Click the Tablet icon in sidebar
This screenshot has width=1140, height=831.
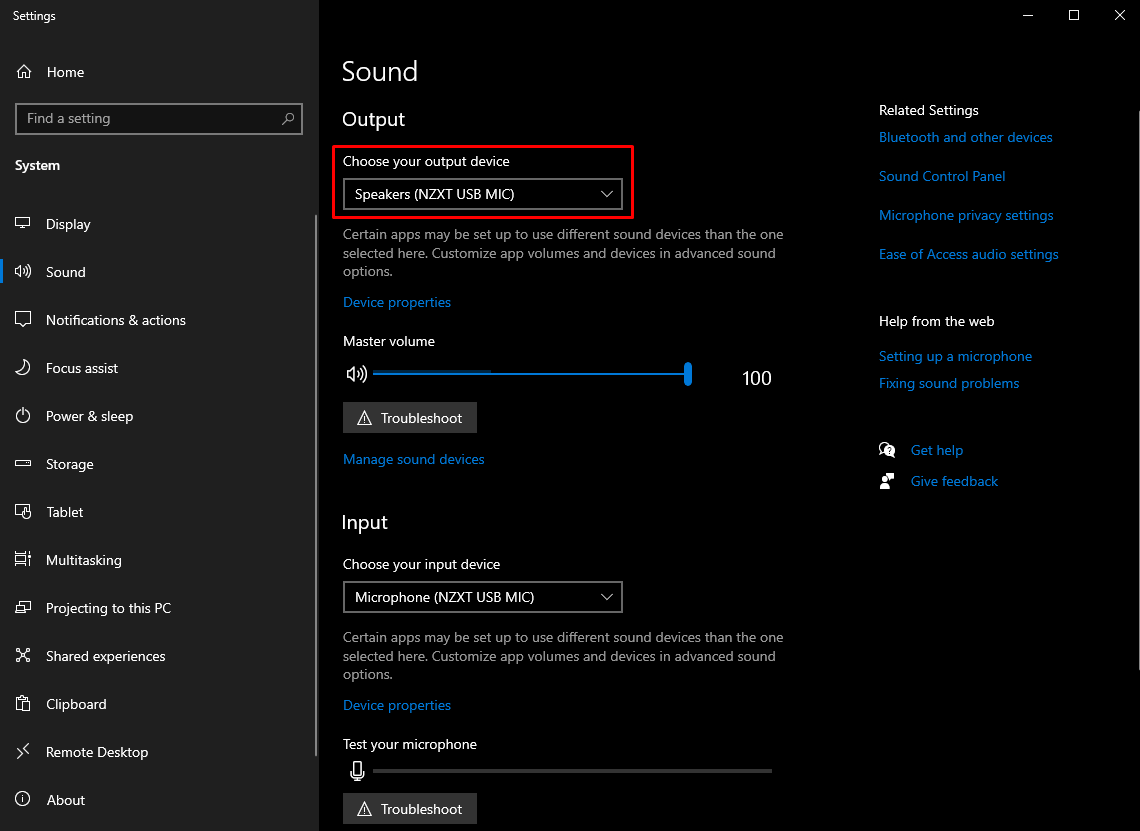[23, 511]
